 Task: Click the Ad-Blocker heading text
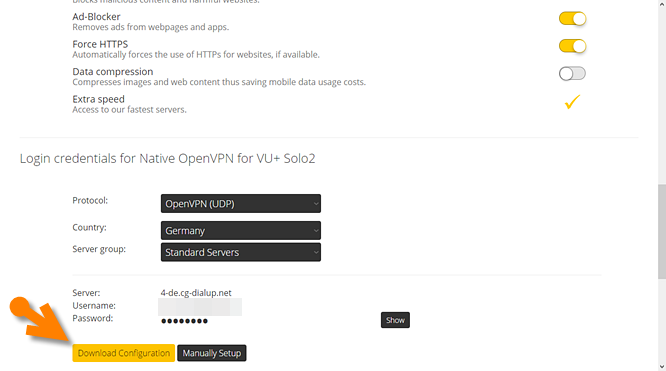[96, 17]
